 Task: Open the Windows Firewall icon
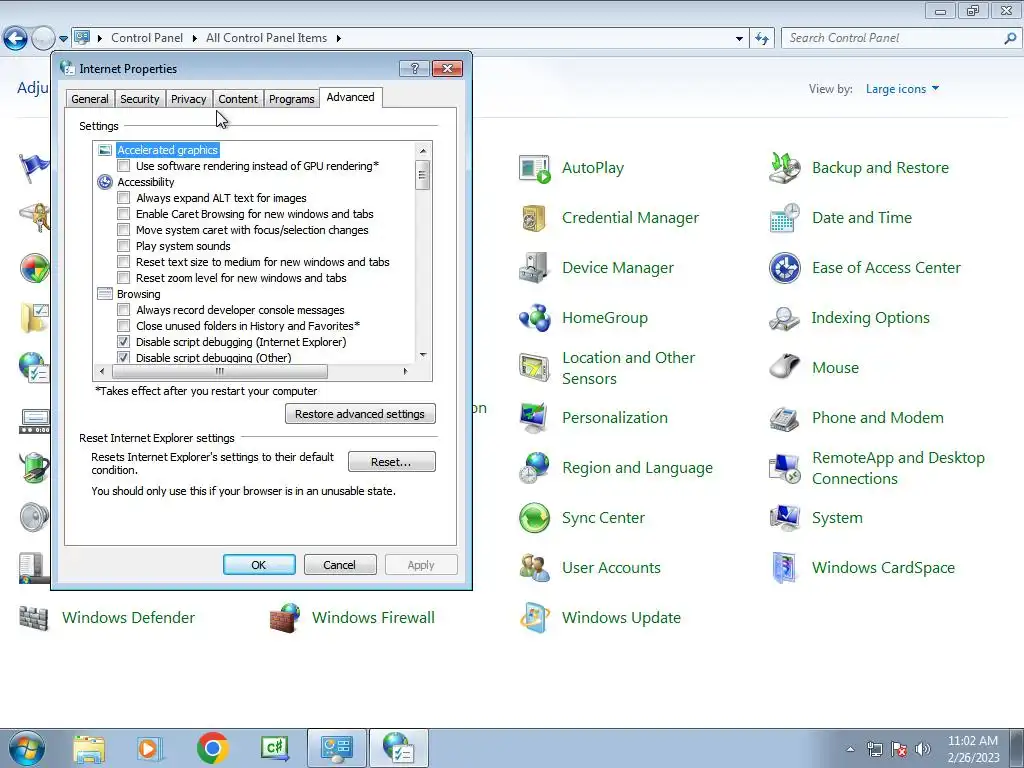[285, 618]
